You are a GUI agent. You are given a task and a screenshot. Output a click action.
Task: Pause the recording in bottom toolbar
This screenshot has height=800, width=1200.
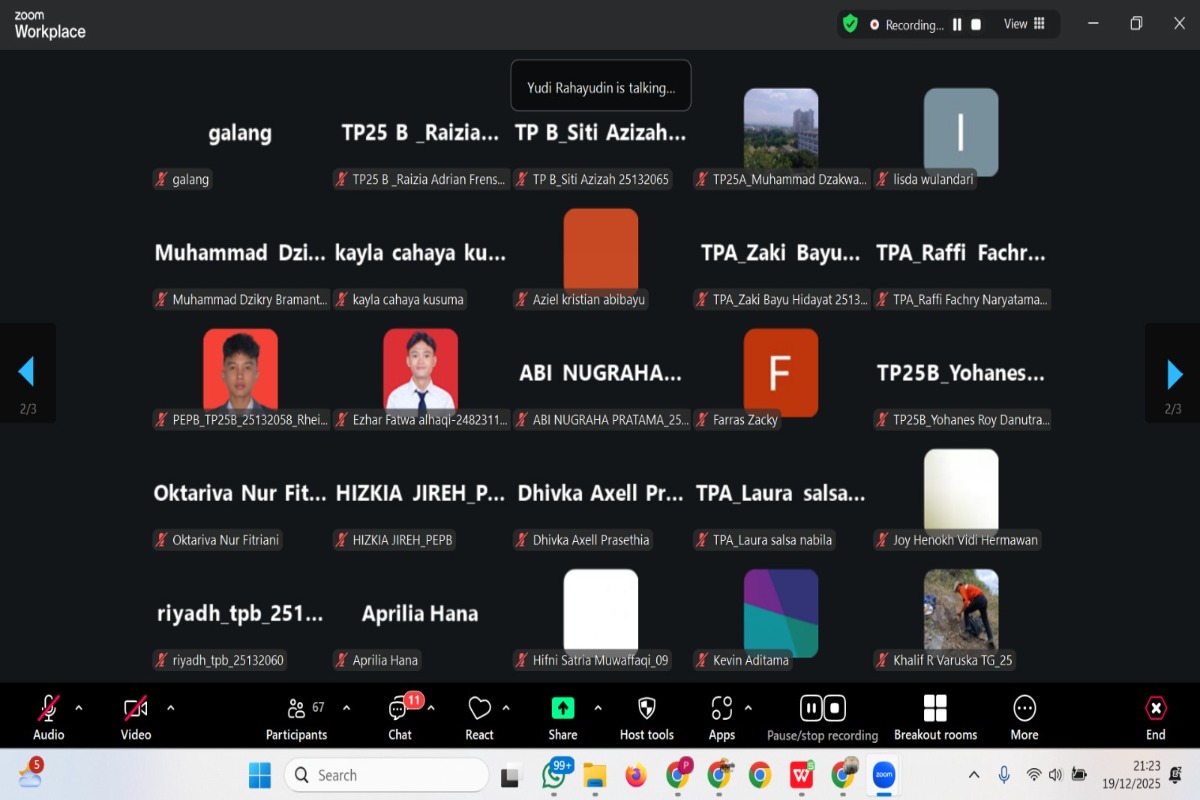pyautogui.click(x=811, y=708)
